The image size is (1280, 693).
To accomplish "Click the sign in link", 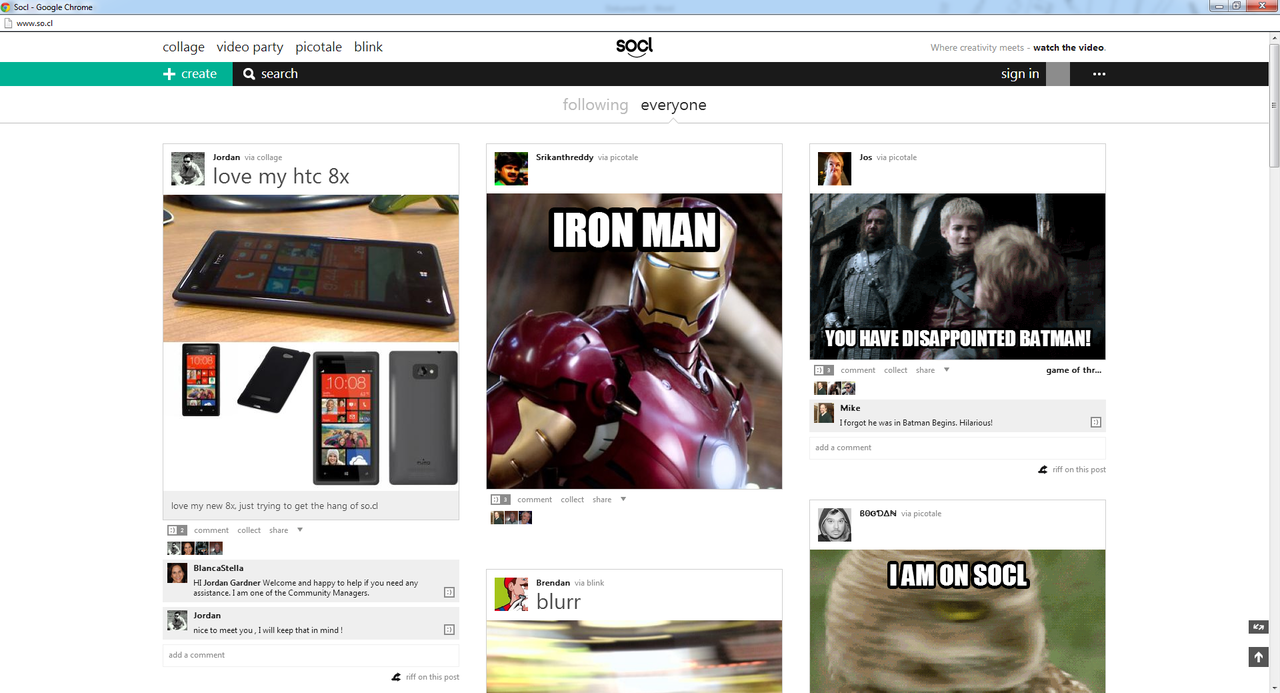I will coord(1020,74).
